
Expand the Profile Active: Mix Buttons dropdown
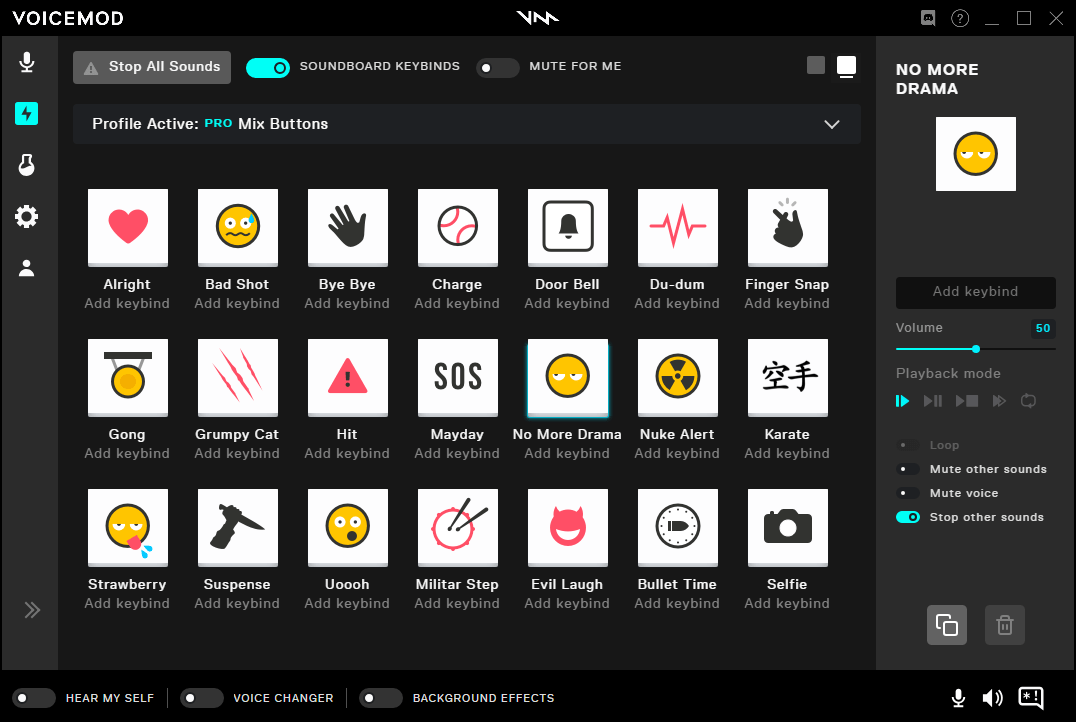(831, 124)
